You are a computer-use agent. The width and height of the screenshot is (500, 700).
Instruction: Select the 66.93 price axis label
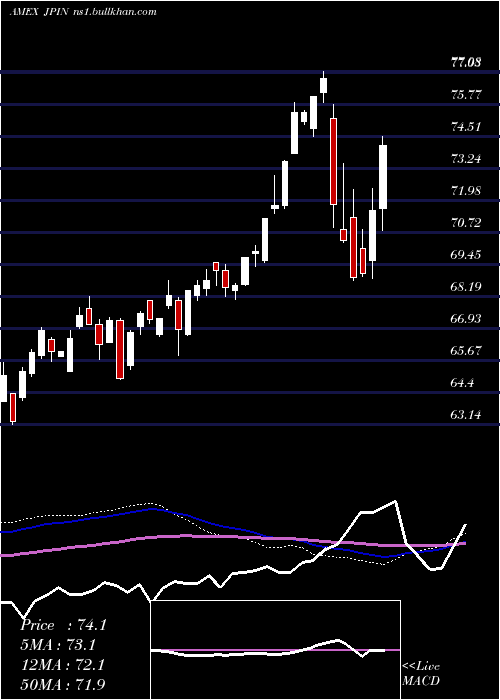pos(466,318)
